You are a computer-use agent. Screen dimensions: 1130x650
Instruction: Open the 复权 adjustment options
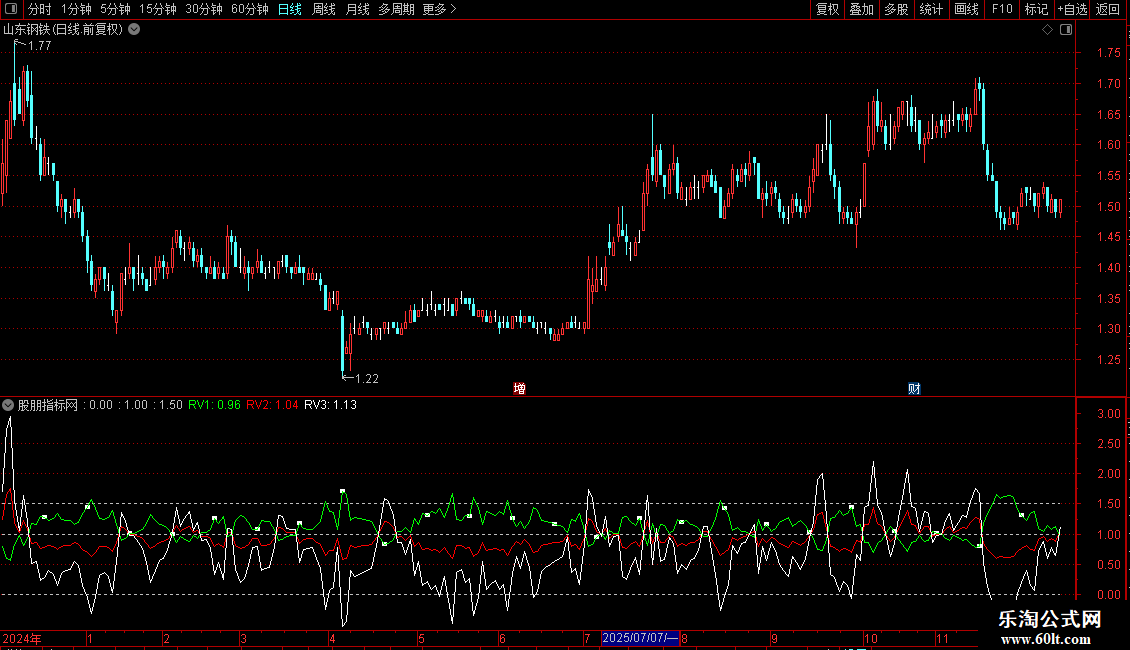pos(827,9)
